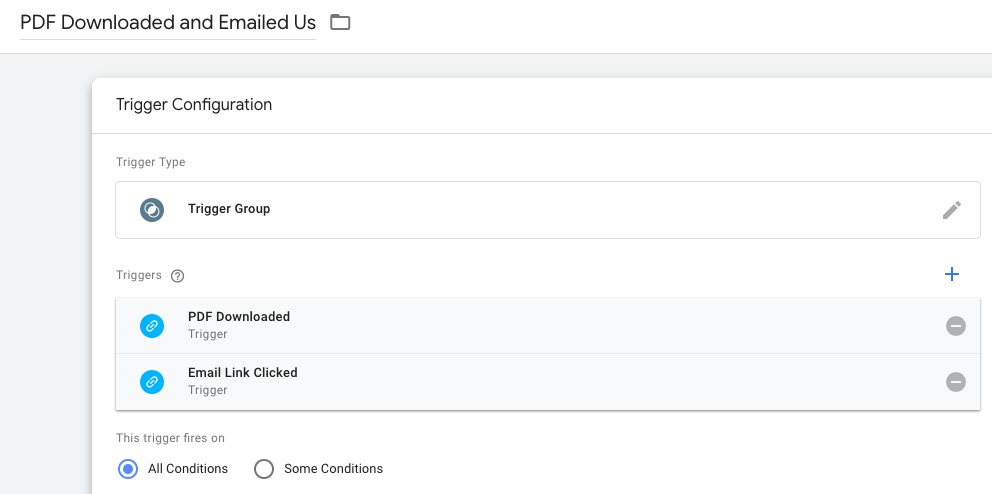Click the Trigger Group type icon
This screenshot has width=992, height=494.
152,210
